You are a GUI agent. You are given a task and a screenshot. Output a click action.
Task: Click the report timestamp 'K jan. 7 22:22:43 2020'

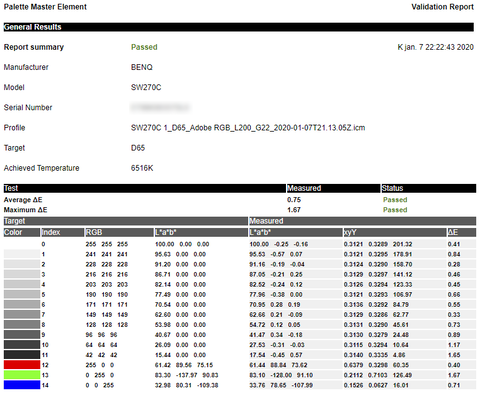[435, 47]
